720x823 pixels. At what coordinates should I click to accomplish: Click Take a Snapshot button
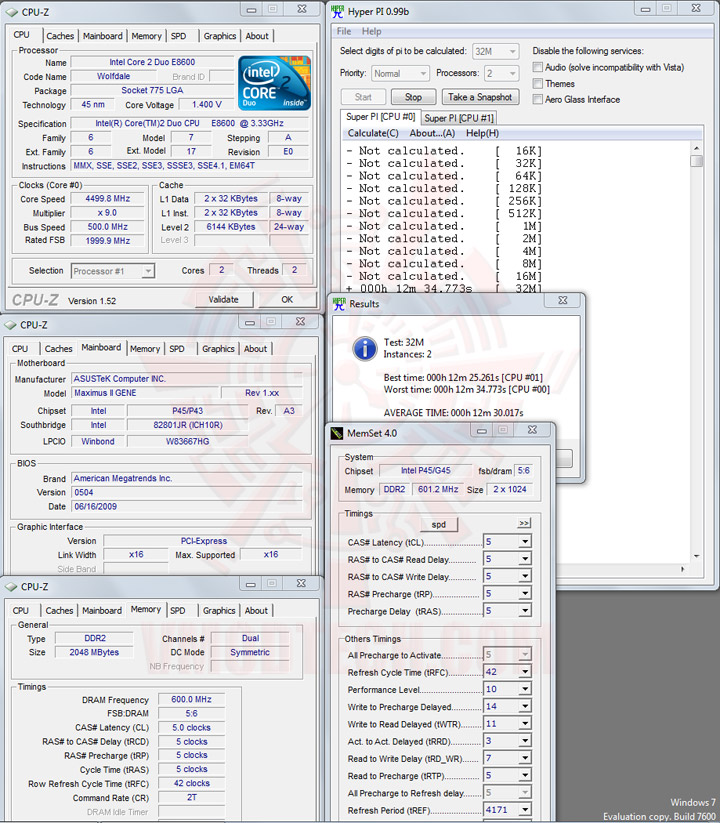tap(480, 97)
